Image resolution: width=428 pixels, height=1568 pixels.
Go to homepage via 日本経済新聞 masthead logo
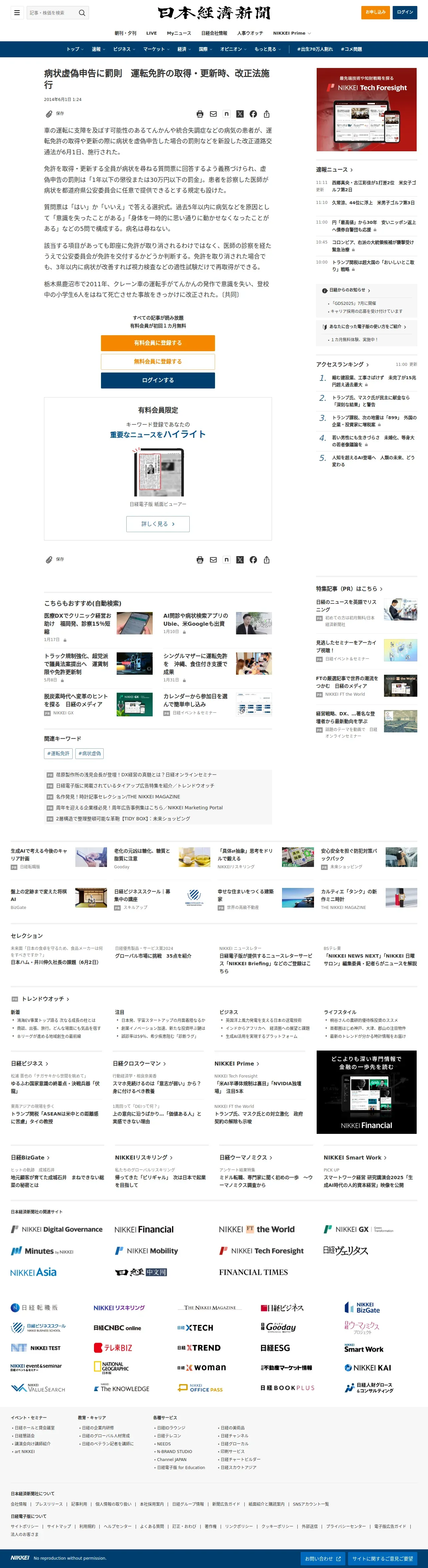pyautogui.click(x=214, y=13)
